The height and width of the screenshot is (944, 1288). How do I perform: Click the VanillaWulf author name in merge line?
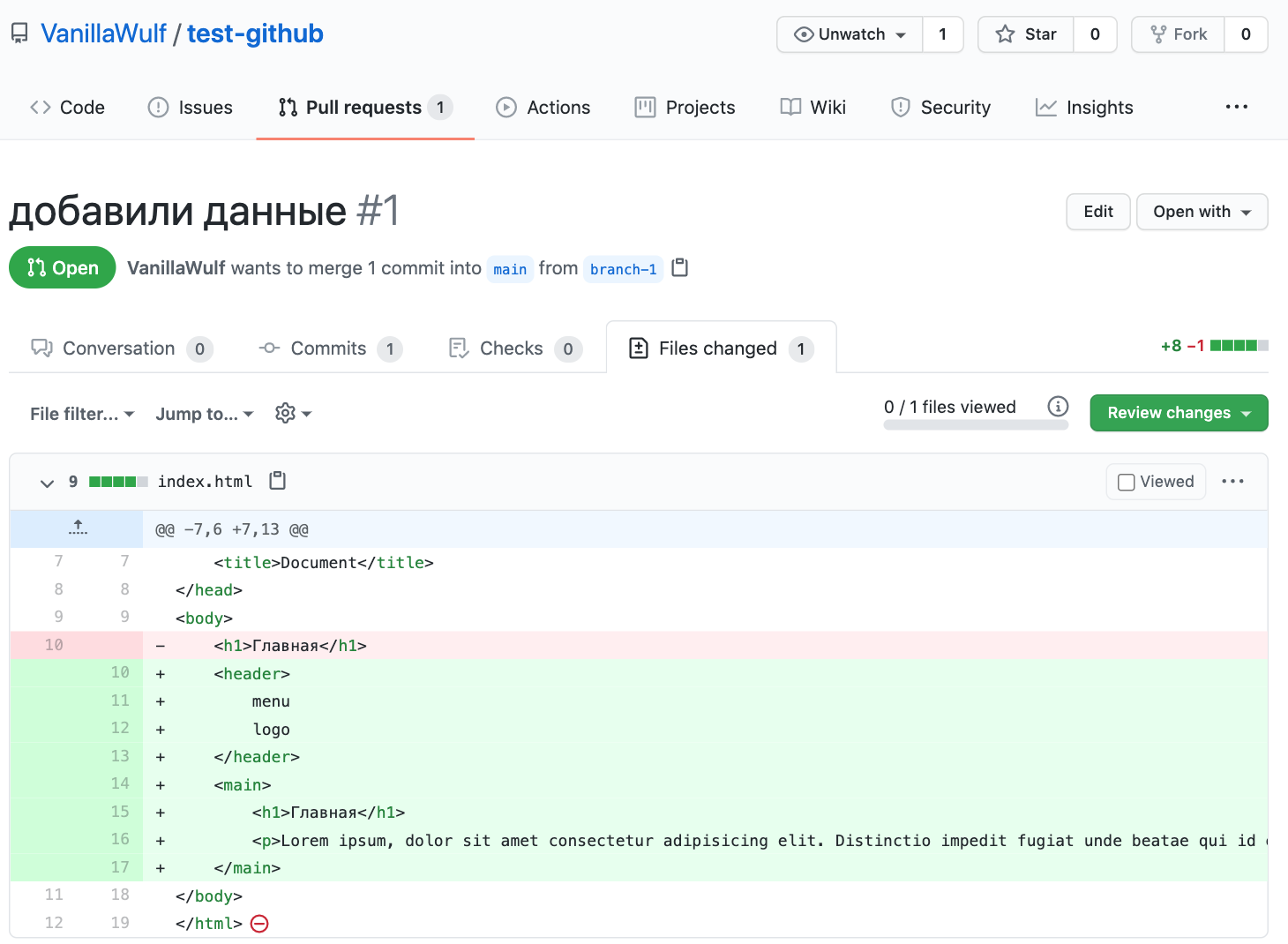(176, 268)
